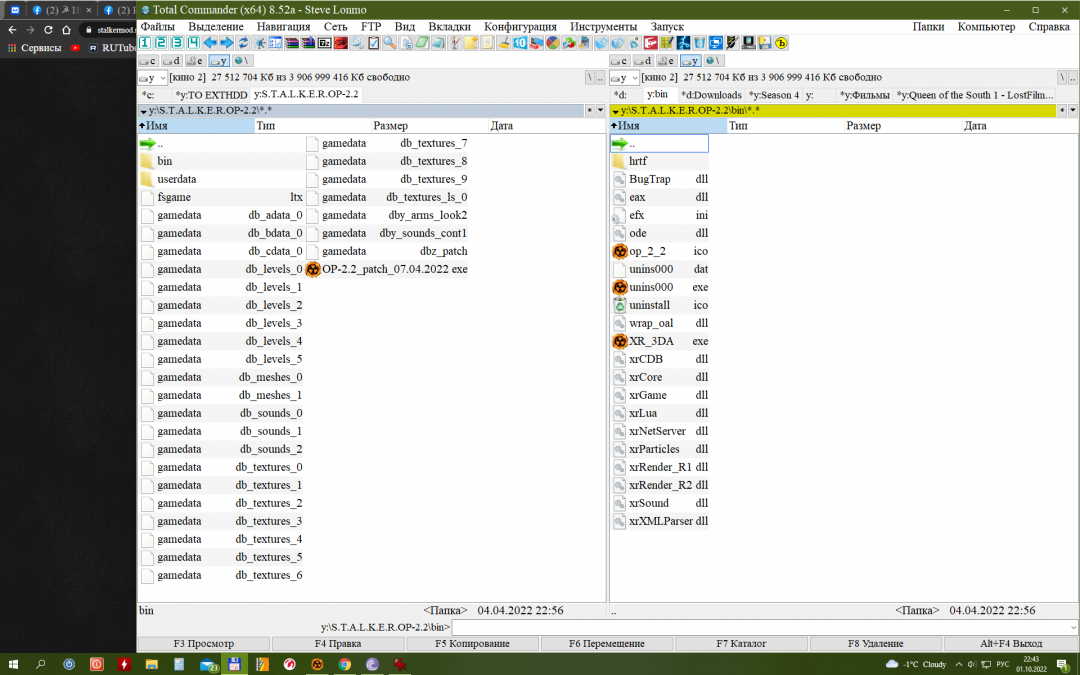Click the stacked books pack archive icon

pyautogui.click(x=292, y=43)
